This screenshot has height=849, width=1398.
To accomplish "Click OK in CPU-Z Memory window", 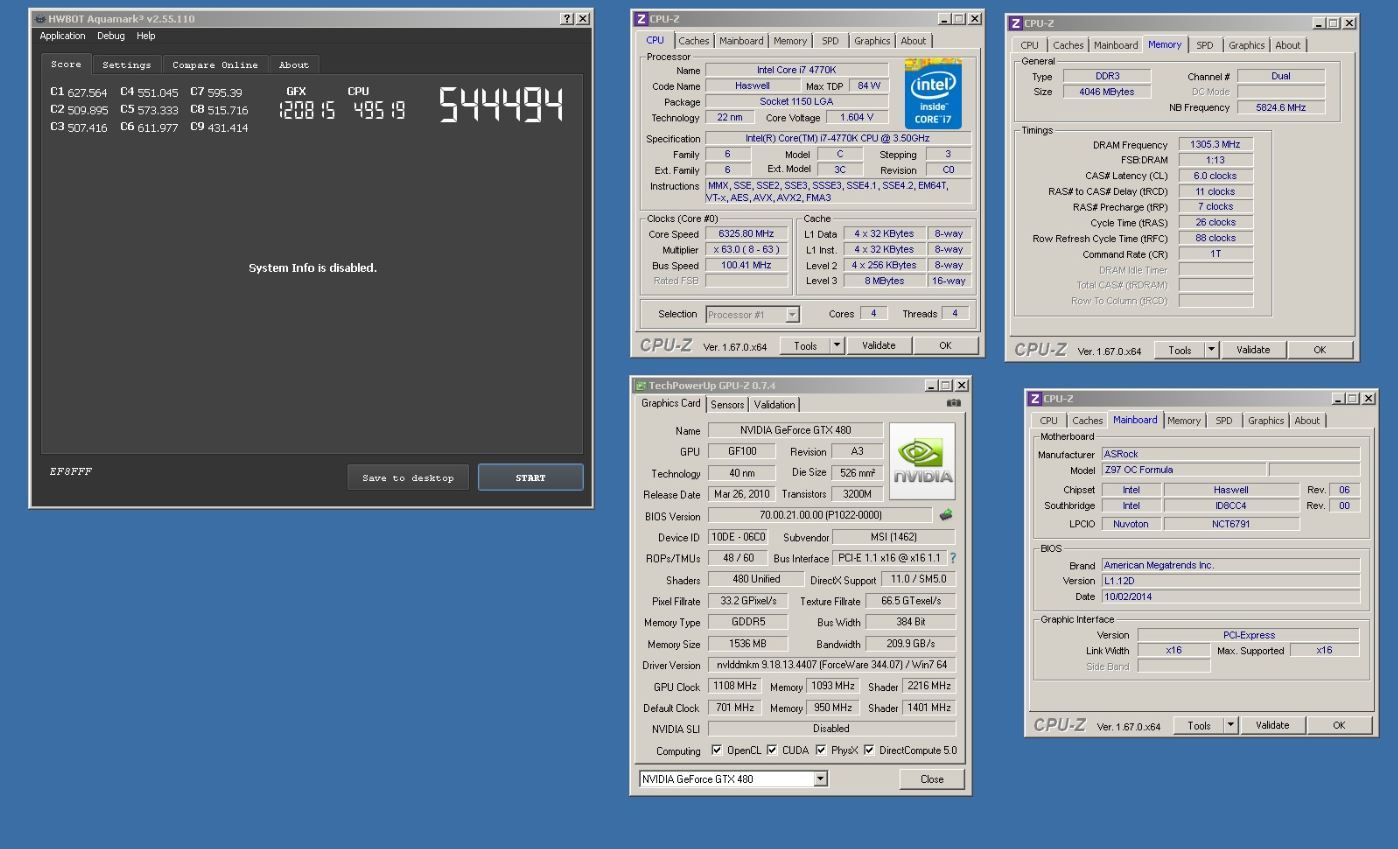I will 1319,349.
